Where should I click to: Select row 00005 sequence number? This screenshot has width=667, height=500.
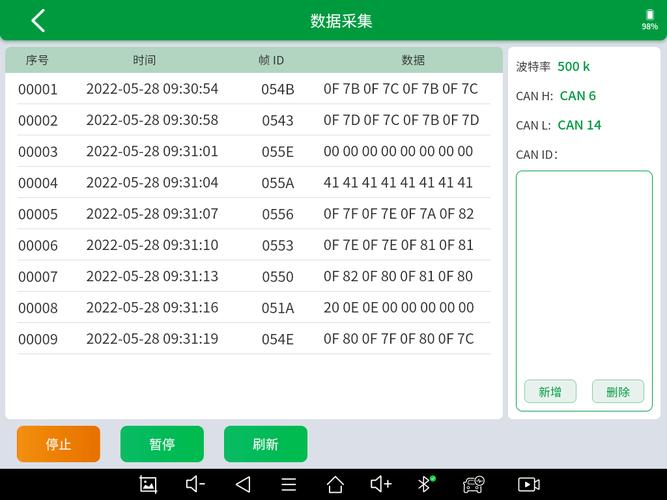(x=38, y=214)
